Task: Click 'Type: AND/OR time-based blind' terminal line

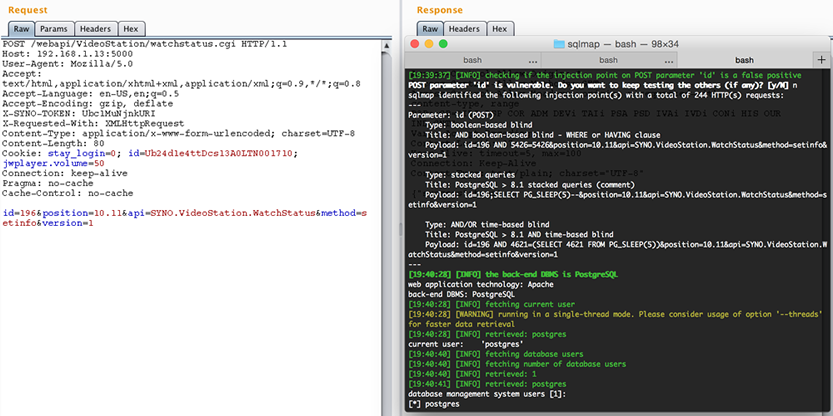Action: tap(487, 224)
